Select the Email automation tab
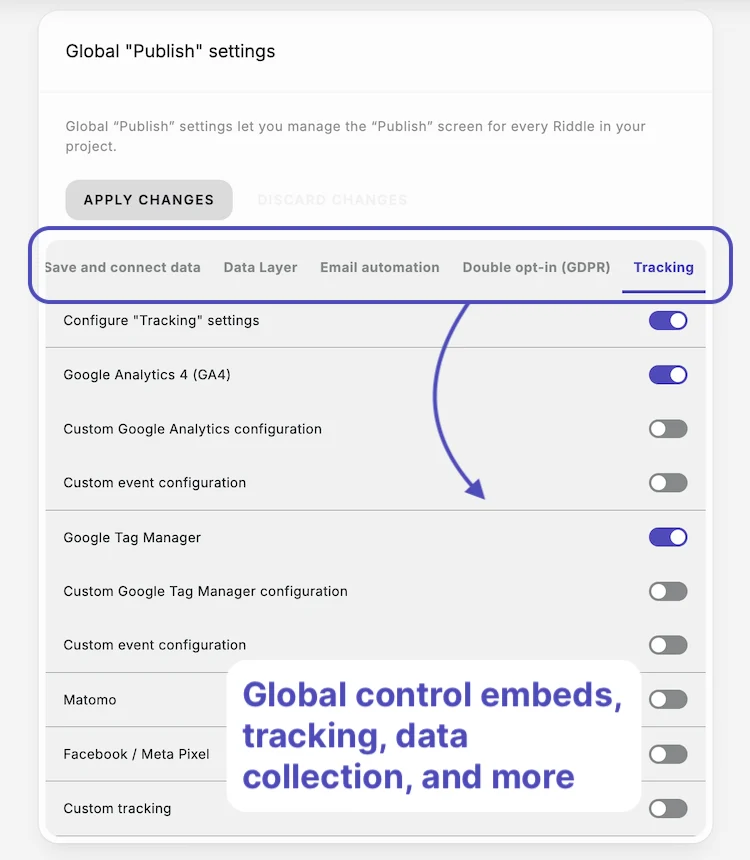 380,267
